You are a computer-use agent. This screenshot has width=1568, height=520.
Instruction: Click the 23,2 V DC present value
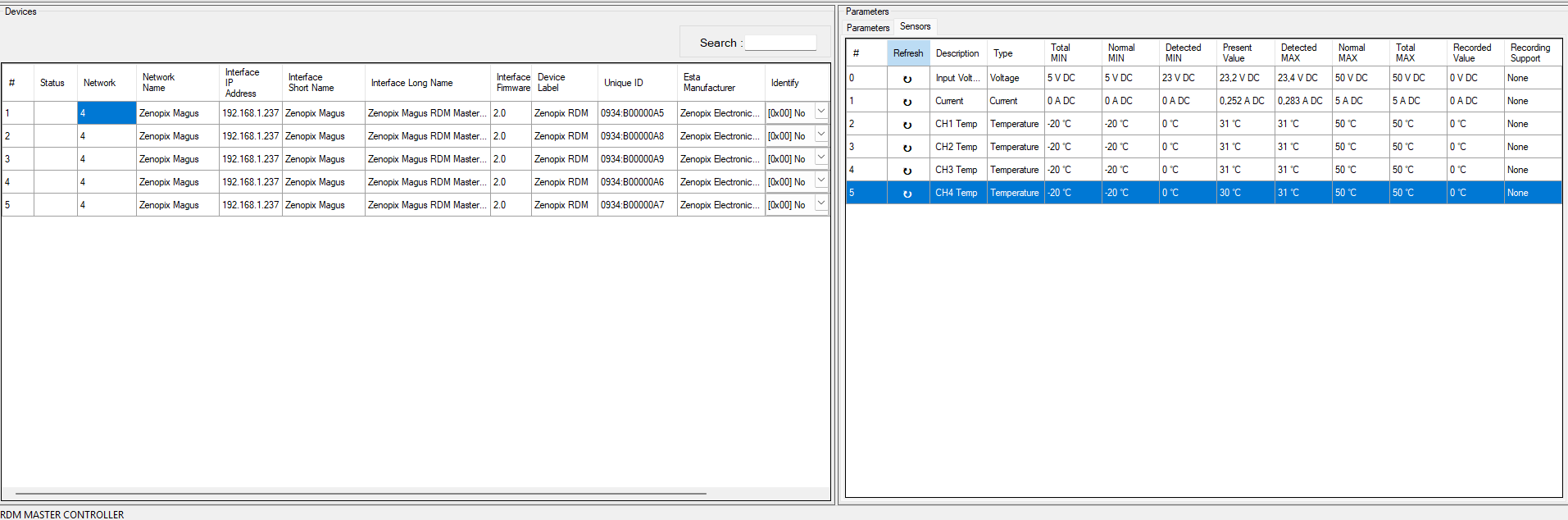click(x=1245, y=78)
